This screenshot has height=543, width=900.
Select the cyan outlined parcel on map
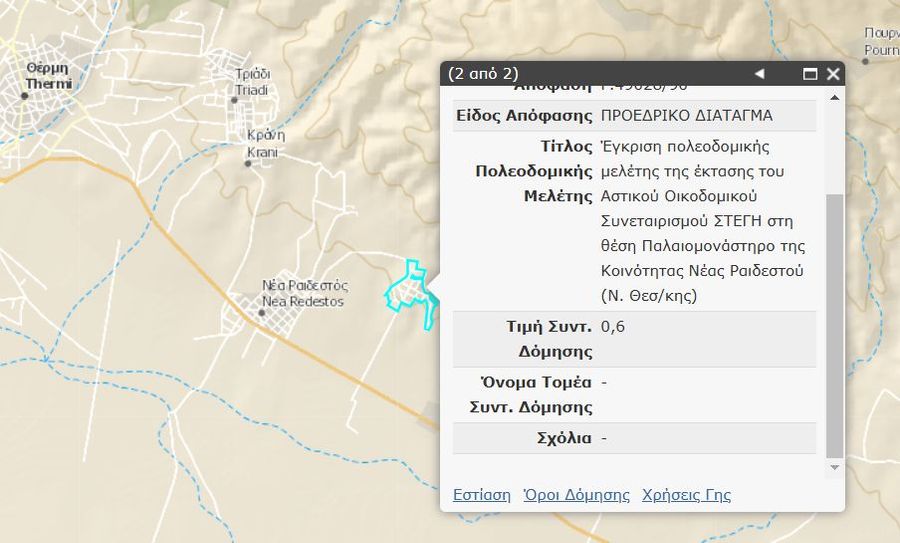tap(408, 290)
